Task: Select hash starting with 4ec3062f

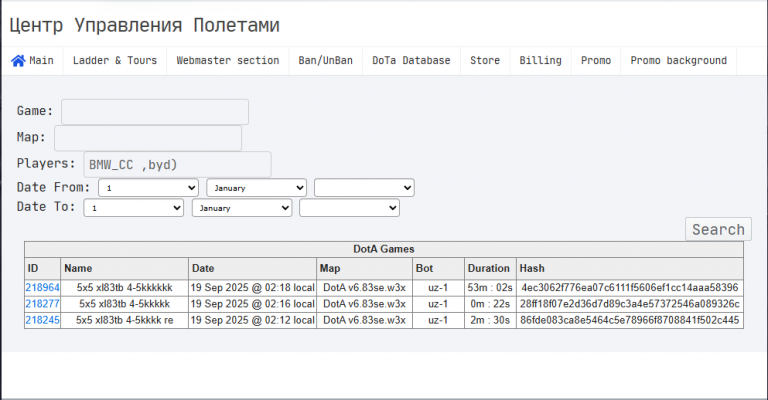Action: [630, 287]
